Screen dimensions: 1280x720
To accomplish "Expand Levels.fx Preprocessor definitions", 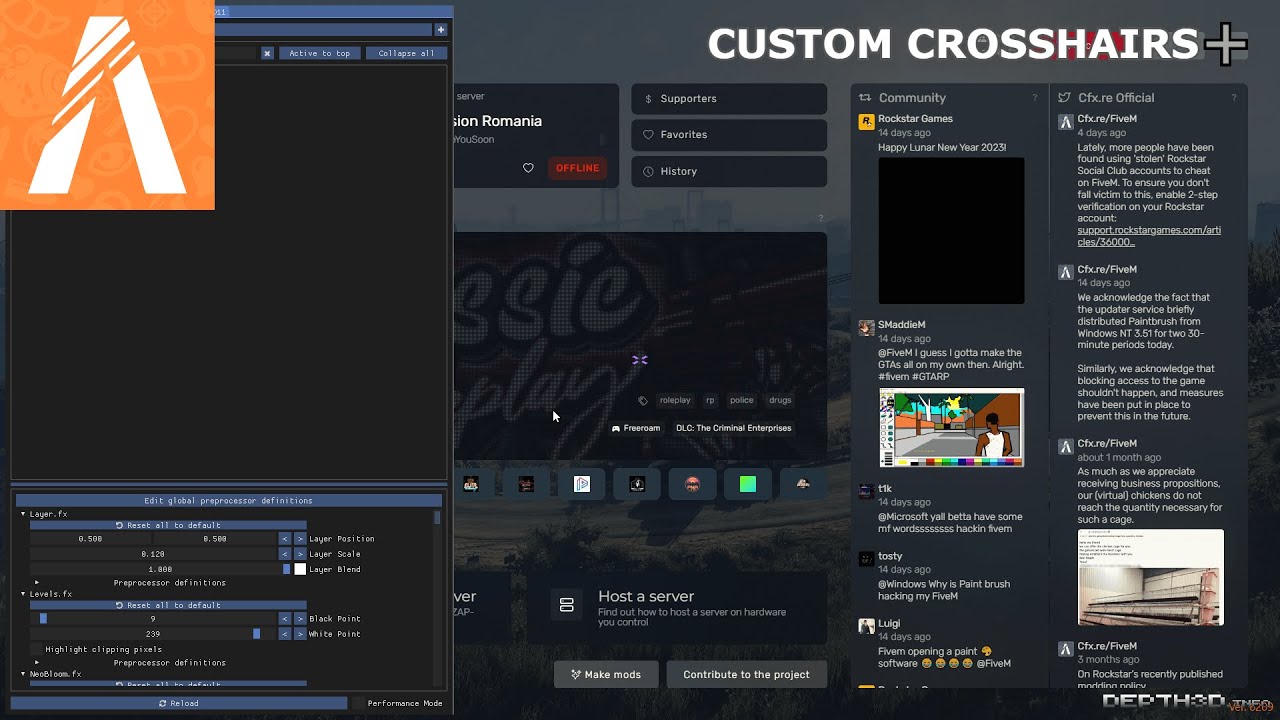I will (x=37, y=663).
